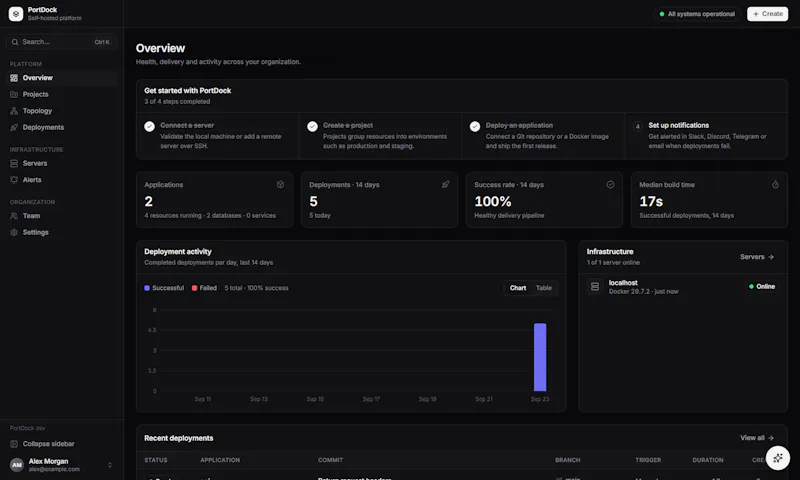This screenshot has width=800, height=480.
Task: Open the Create a project step
Action: [x=380, y=136]
